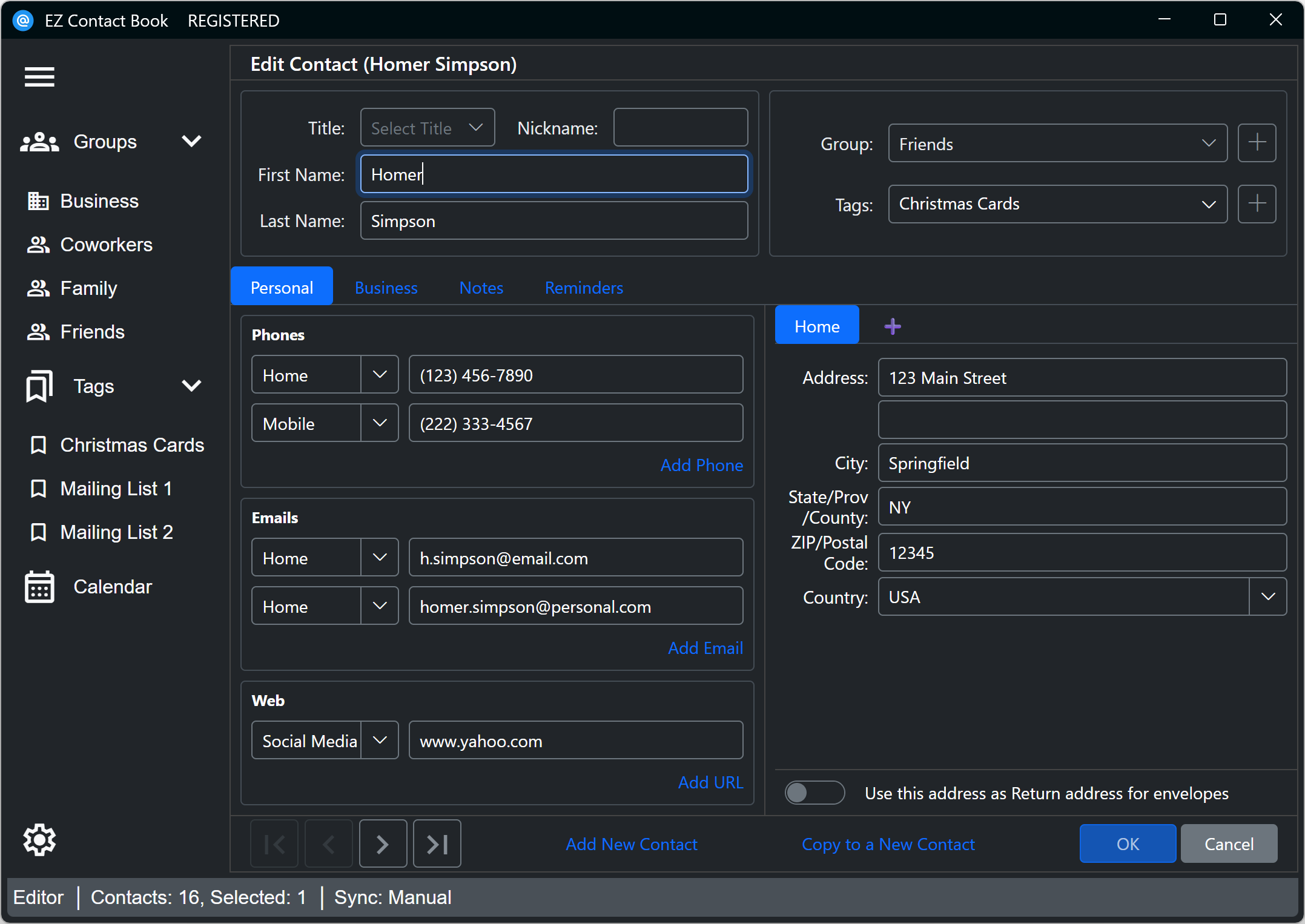Viewport: 1305px width, 924px height.
Task: Click the Calendar icon in sidebar
Action: coord(39,587)
